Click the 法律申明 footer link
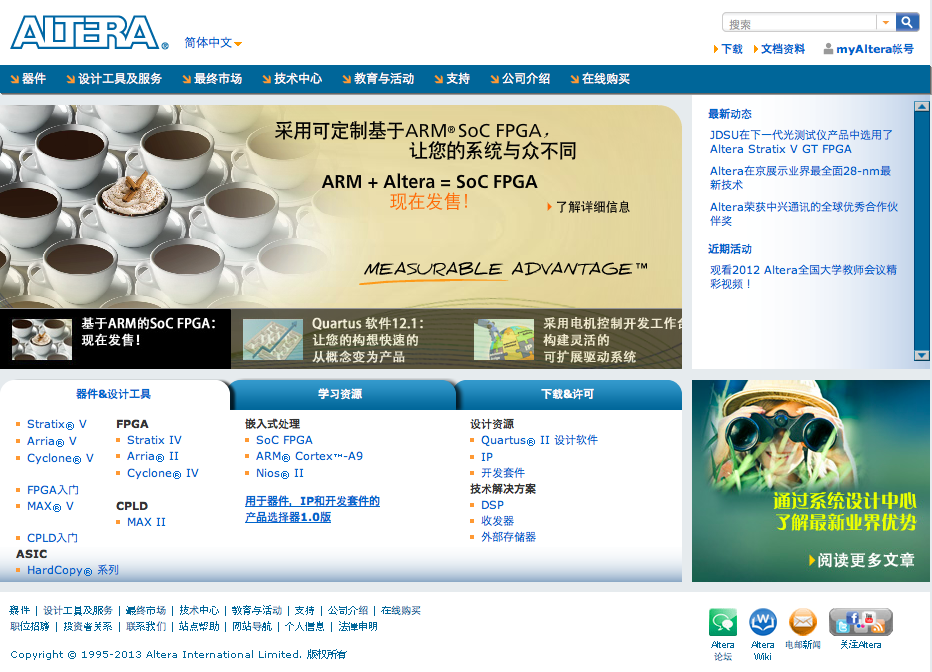The image size is (932, 672). click(358, 626)
